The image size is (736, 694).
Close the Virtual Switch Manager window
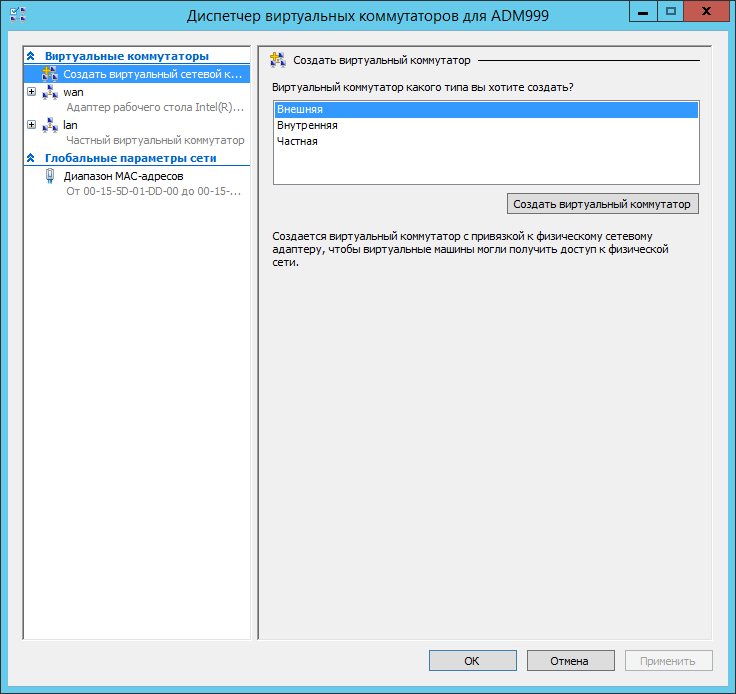[x=706, y=12]
